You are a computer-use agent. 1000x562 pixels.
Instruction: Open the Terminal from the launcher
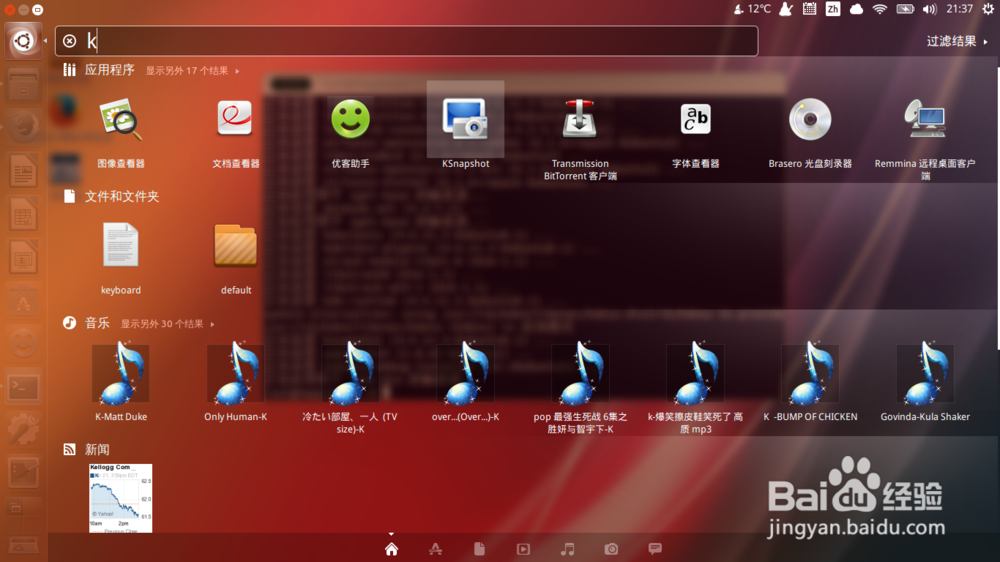click(24, 387)
